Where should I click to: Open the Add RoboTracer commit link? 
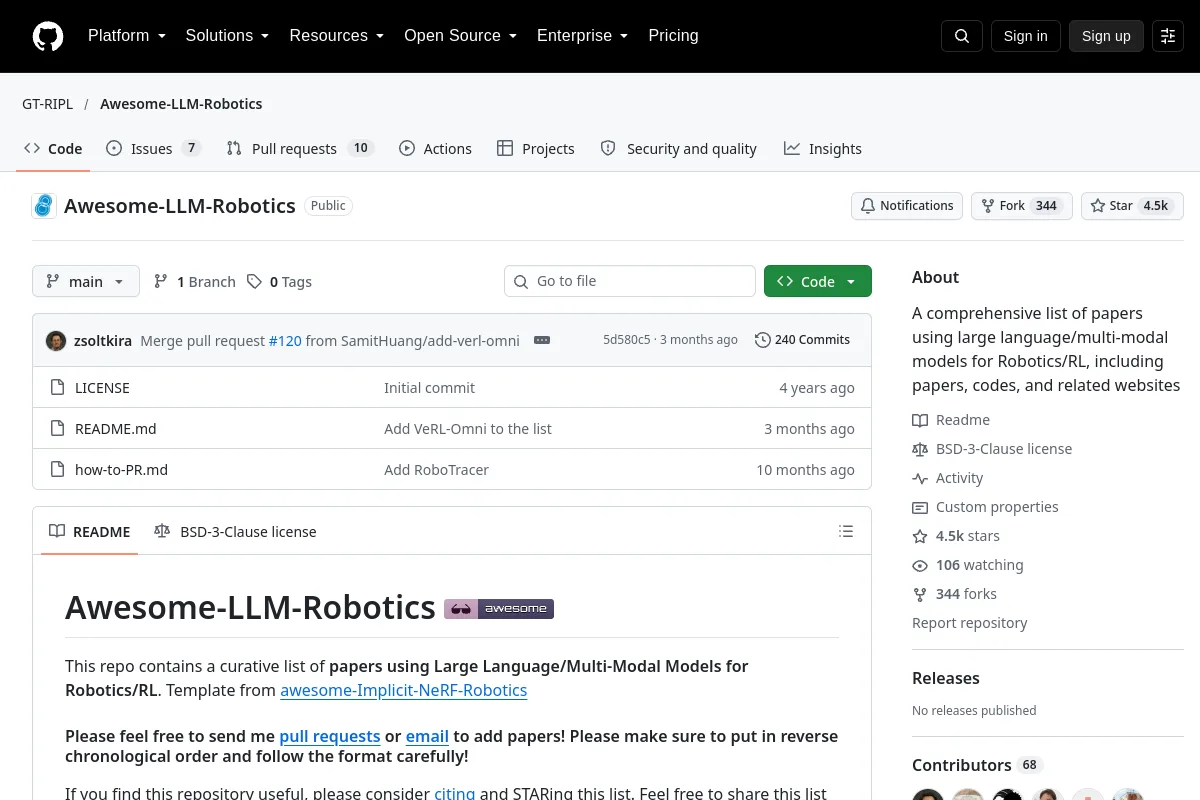436,470
